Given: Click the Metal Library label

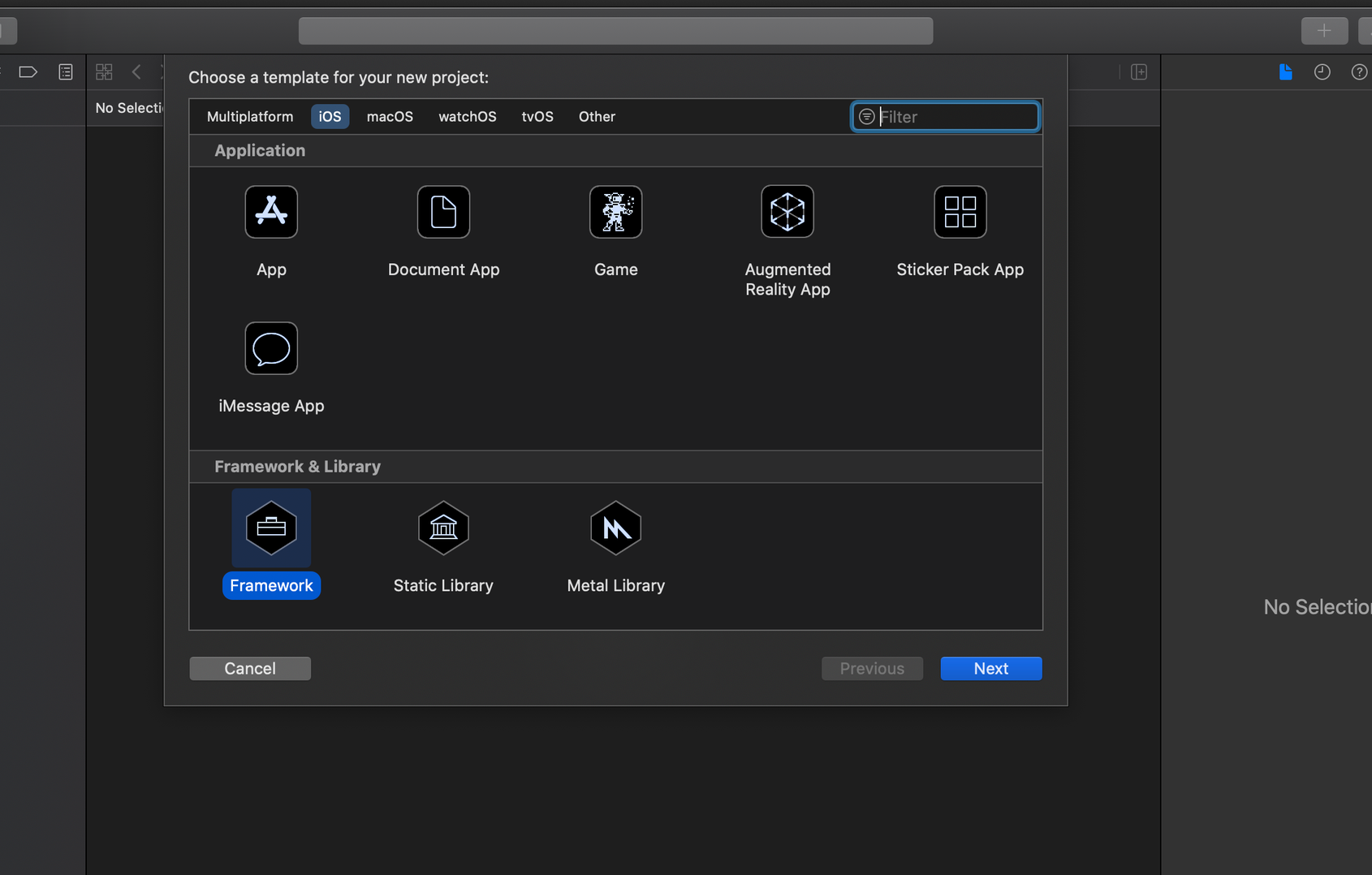Looking at the screenshot, I should coord(615,585).
